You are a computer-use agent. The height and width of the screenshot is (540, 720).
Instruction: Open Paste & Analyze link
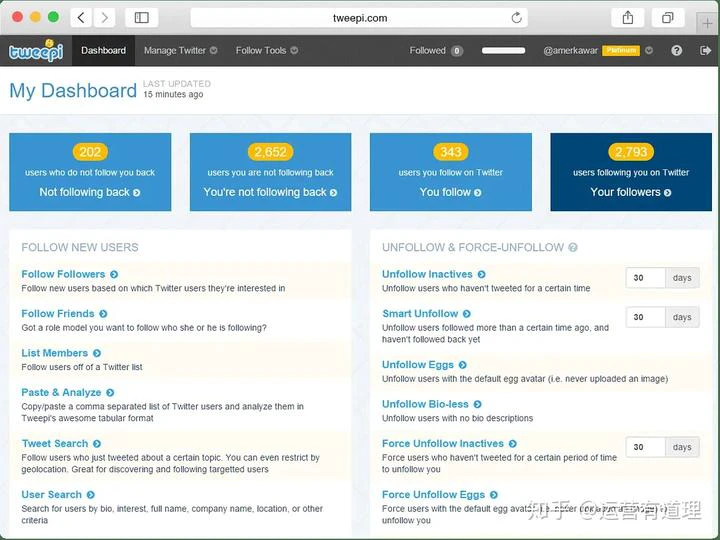[x=61, y=393]
